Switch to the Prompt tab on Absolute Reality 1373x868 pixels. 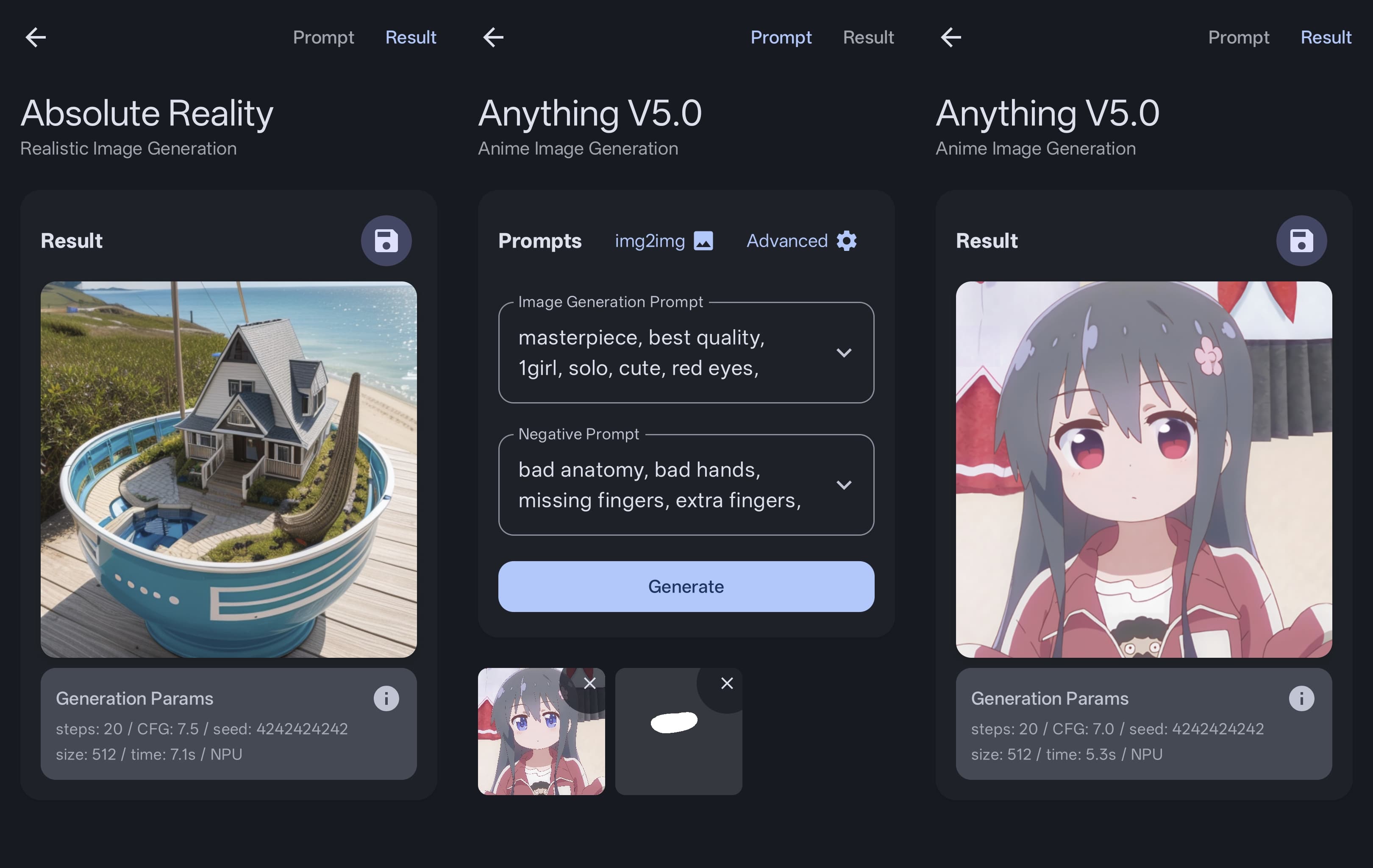pos(323,37)
